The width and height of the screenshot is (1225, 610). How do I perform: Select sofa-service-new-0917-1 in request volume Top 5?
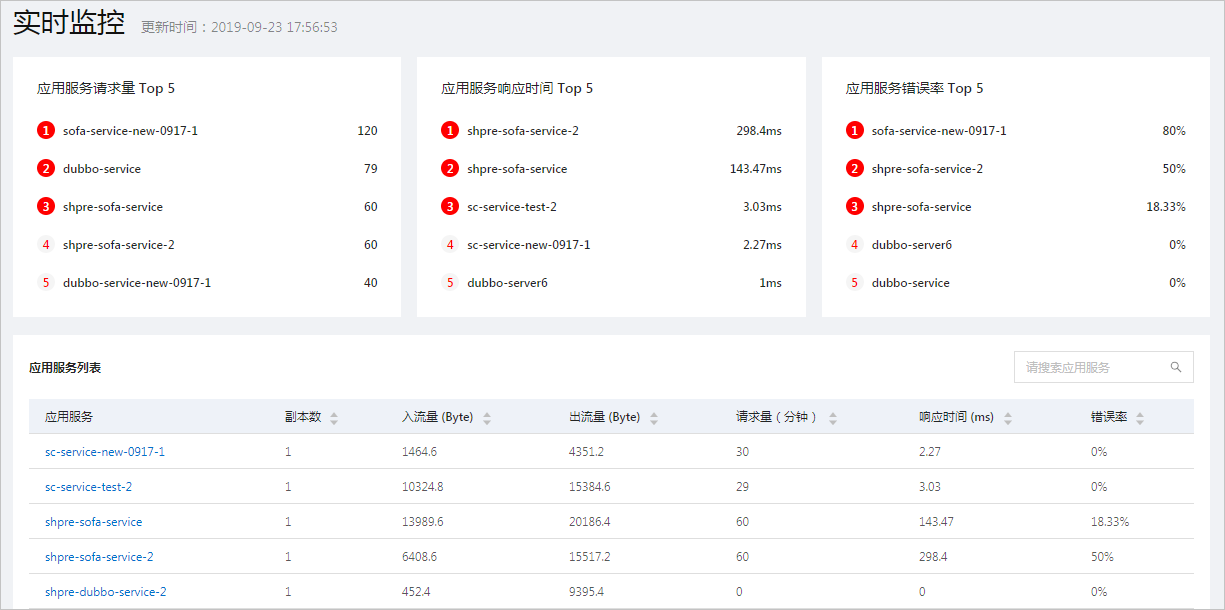point(130,131)
